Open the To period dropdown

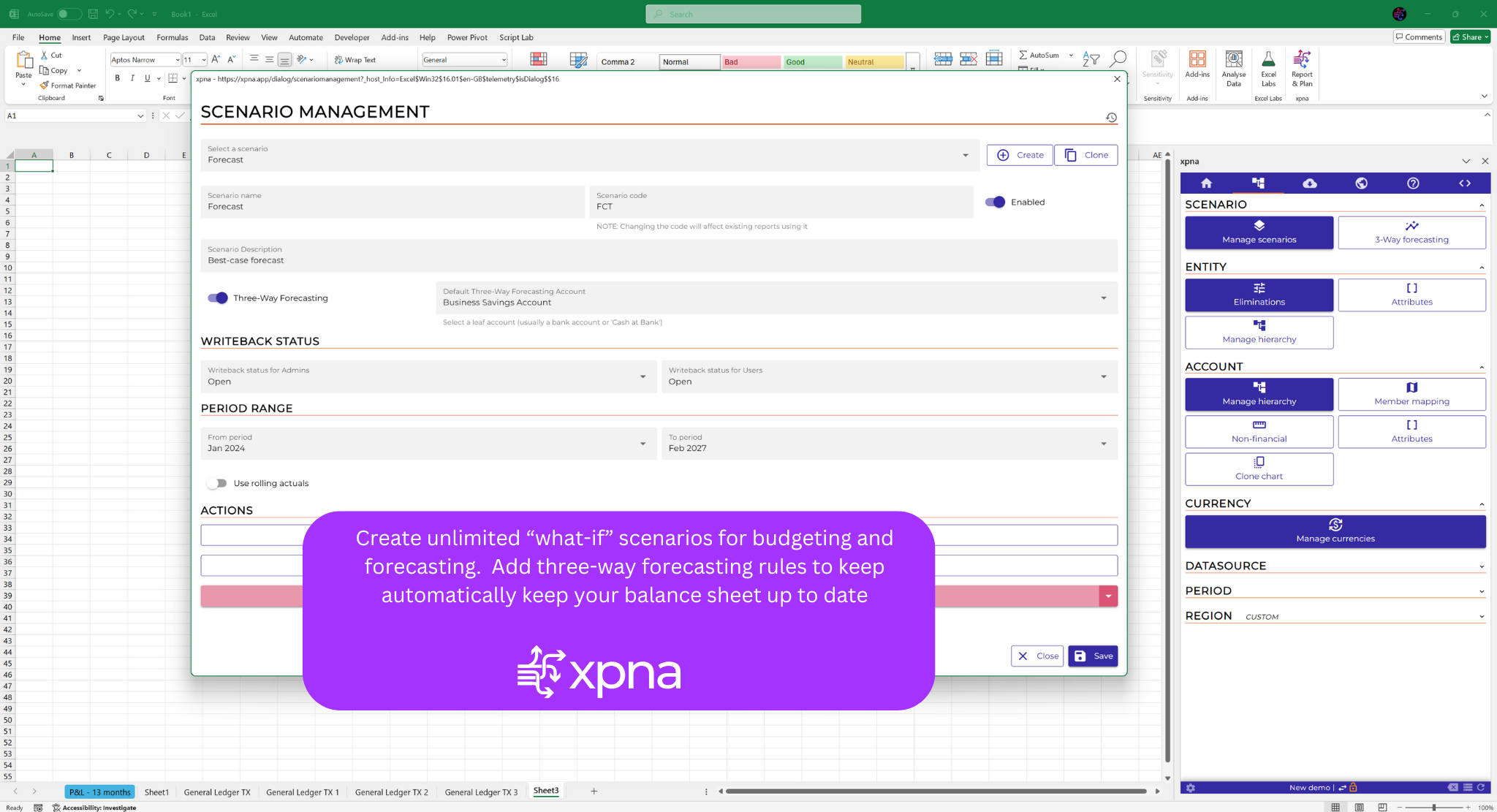[x=890, y=444]
